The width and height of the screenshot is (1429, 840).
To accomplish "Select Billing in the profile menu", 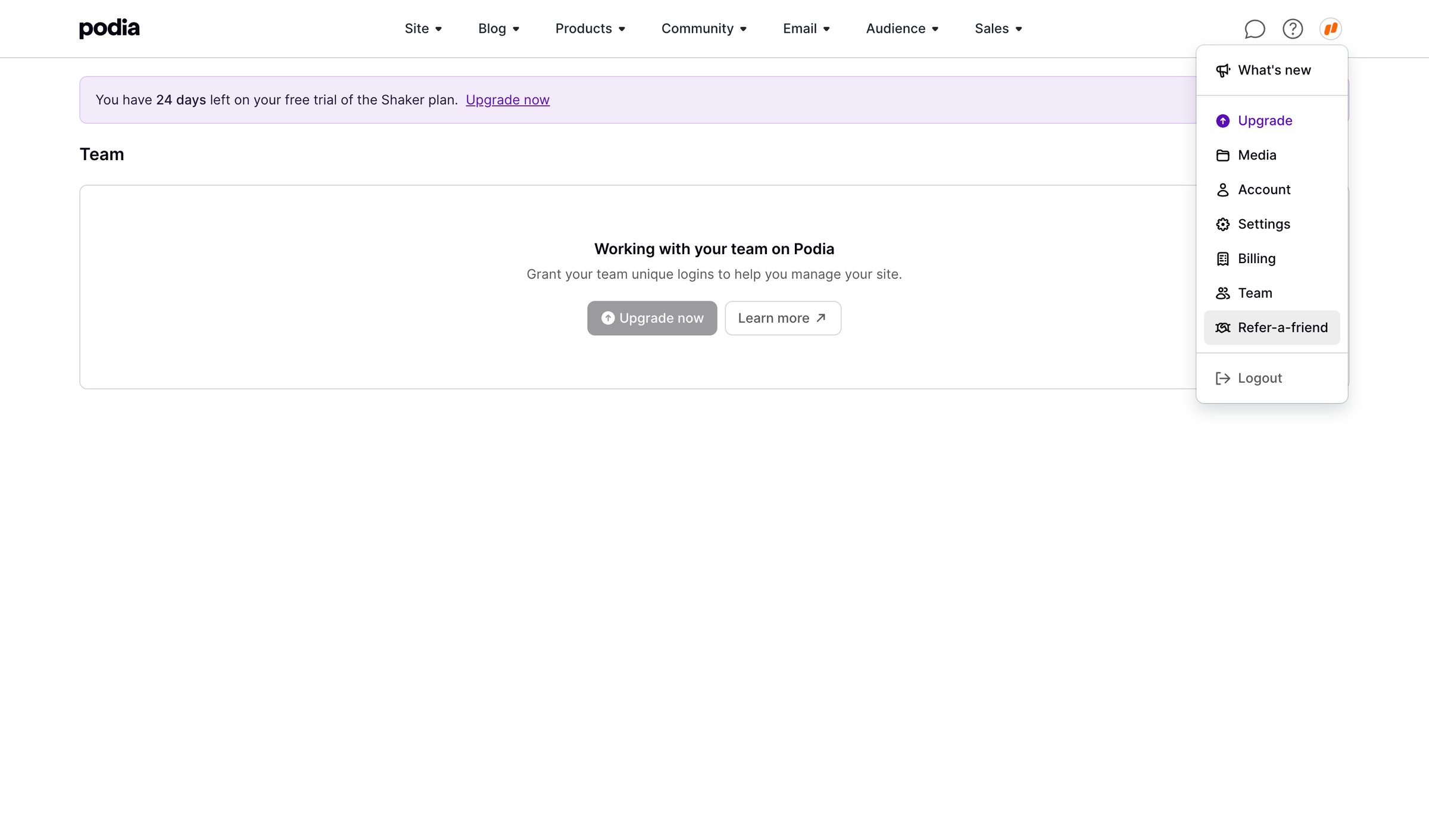I will click(x=1272, y=259).
